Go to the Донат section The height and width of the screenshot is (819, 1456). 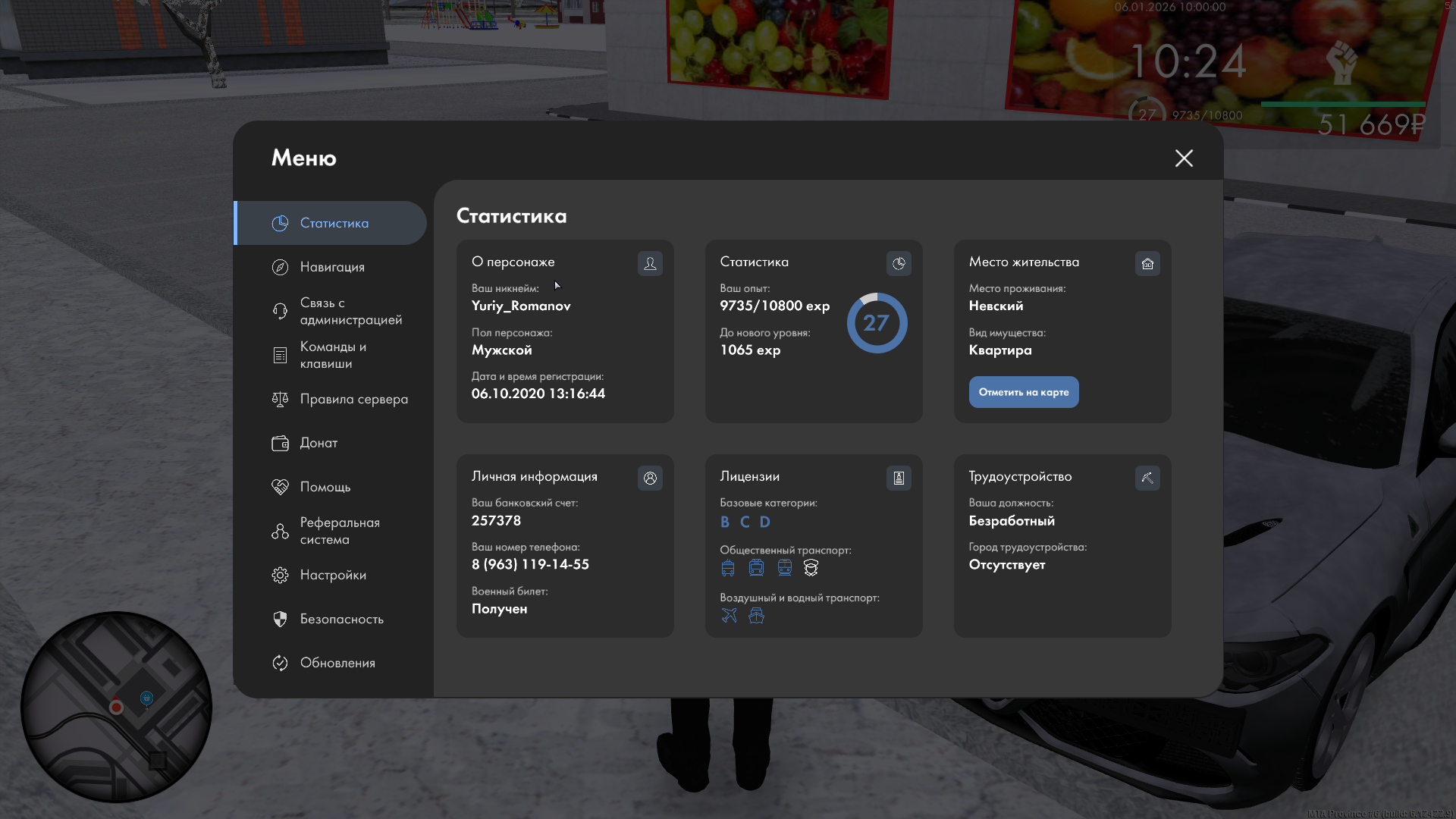point(318,443)
